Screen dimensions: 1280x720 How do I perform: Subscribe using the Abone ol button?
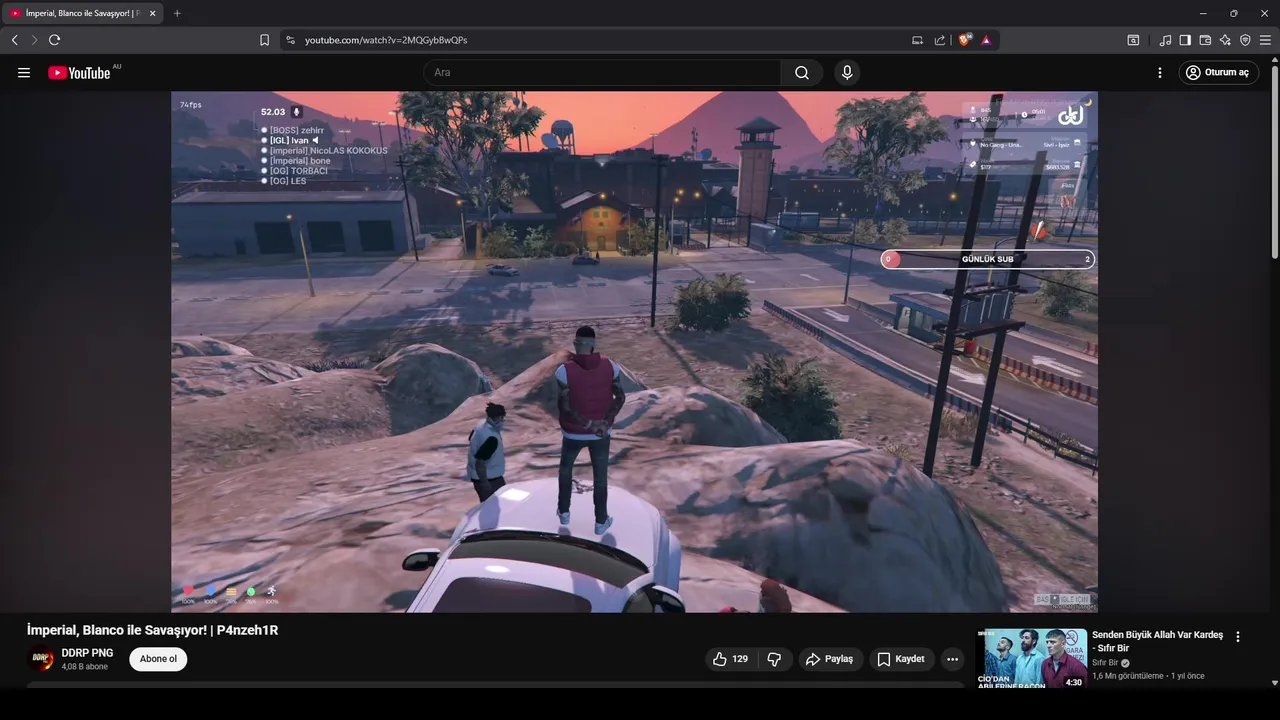[x=158, y=659]
